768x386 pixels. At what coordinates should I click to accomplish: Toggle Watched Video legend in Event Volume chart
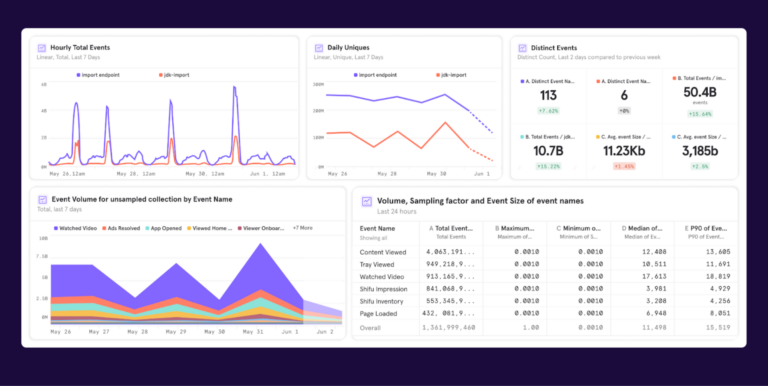(x=75, y=228)
